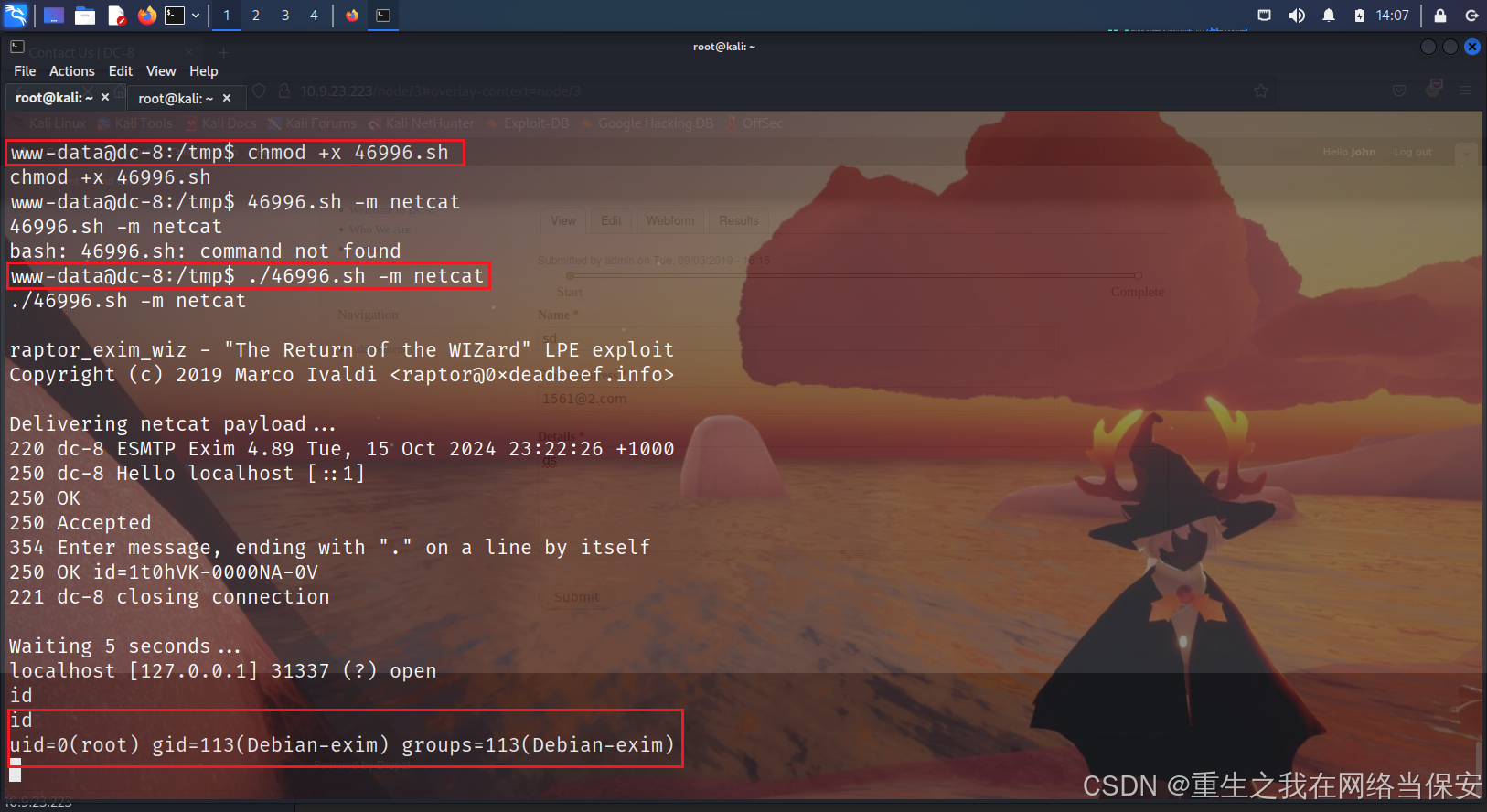Launch the text editor from panel
The image size is (1487, 812).
point(116,16)
